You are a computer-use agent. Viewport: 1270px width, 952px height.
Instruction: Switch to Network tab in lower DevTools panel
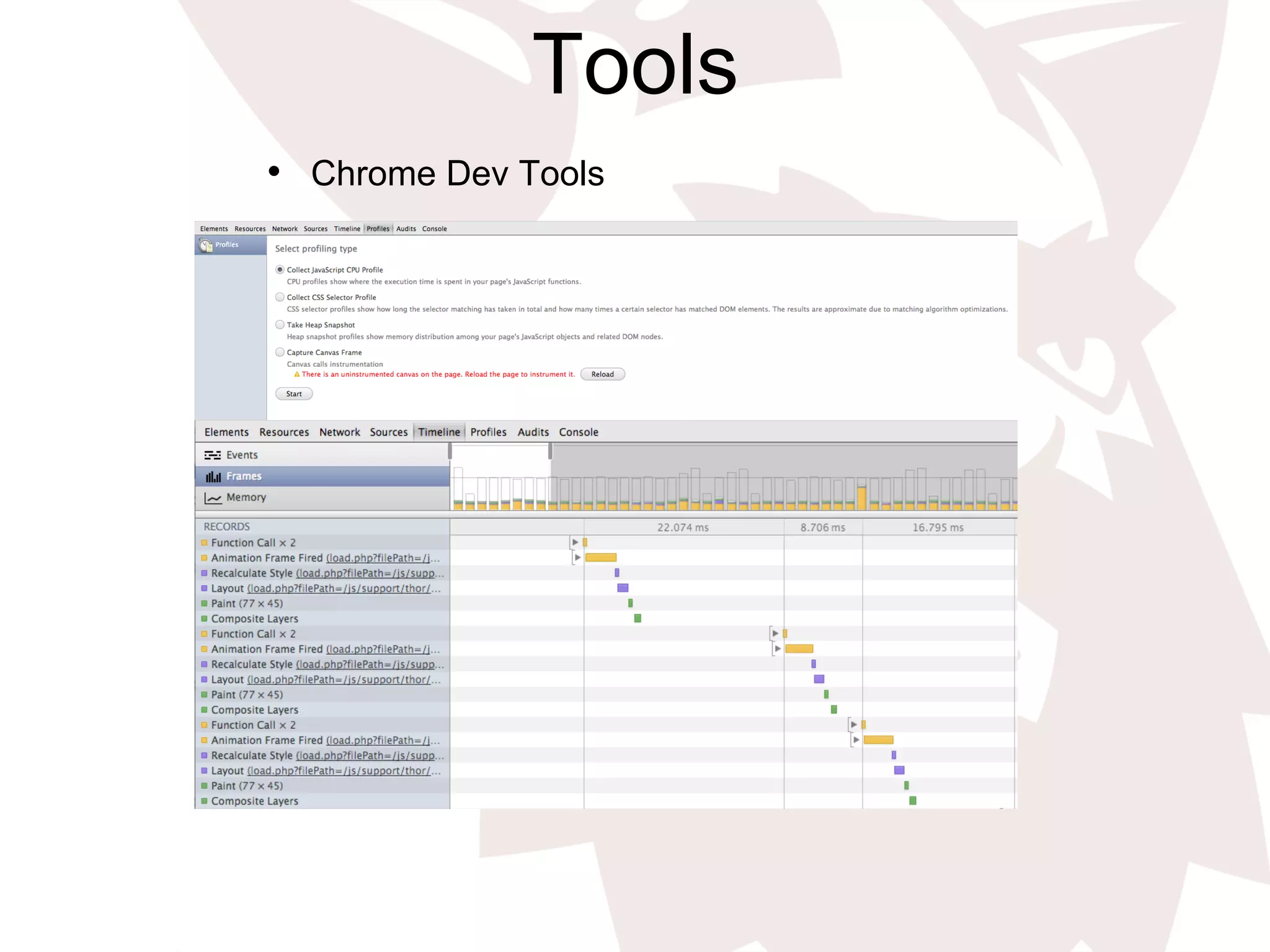(x=339, y=432)
